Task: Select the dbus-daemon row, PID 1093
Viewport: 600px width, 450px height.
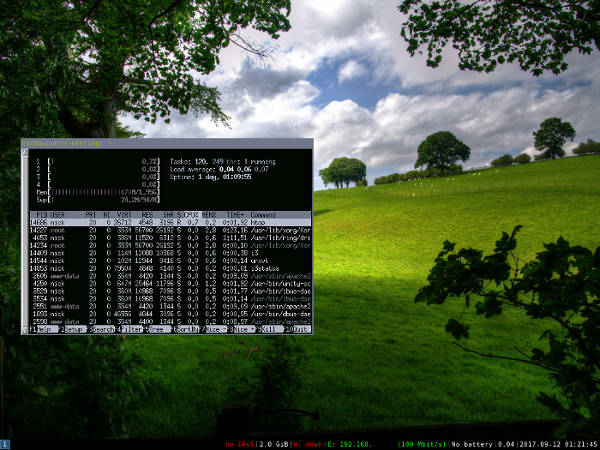Action: [x=170, y=314]
